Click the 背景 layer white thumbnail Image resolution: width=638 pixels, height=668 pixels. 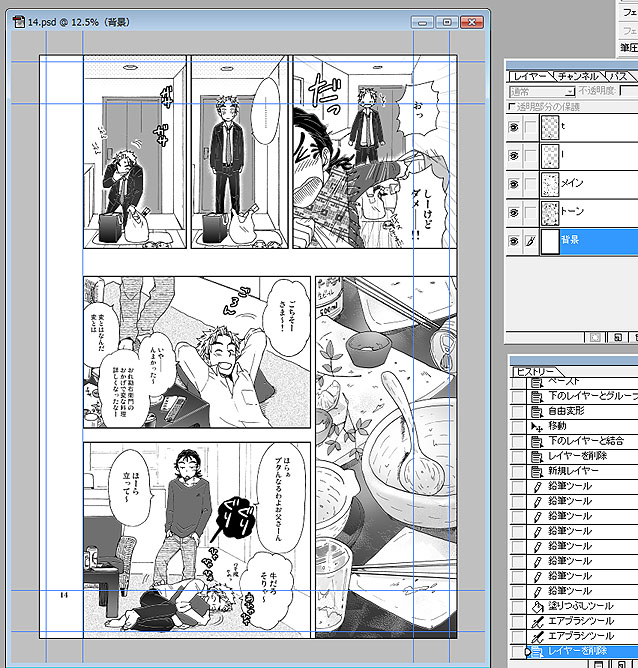coord(550,241)
